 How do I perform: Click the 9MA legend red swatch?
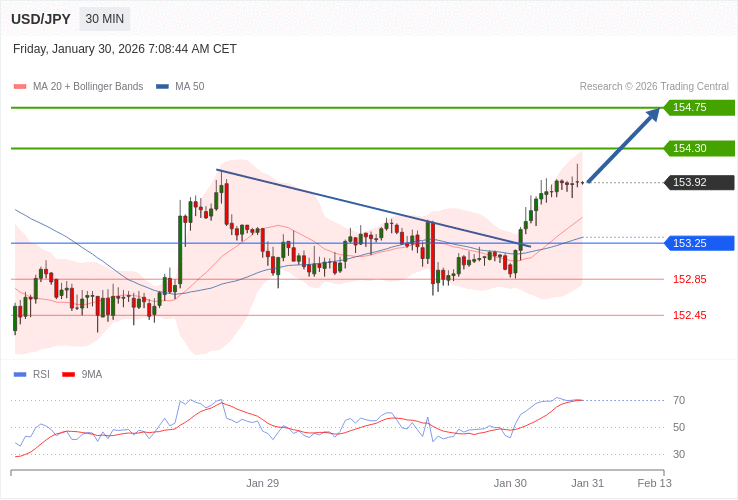(x=69, y=375)
